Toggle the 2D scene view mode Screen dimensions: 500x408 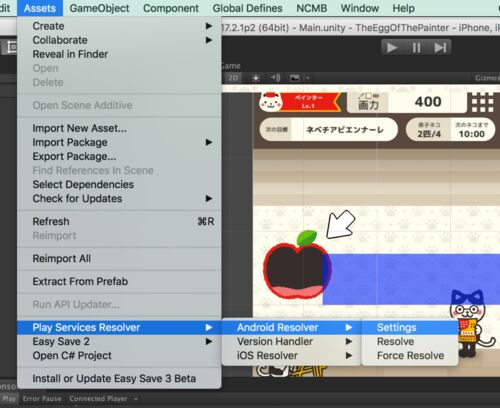click(233, 78)
